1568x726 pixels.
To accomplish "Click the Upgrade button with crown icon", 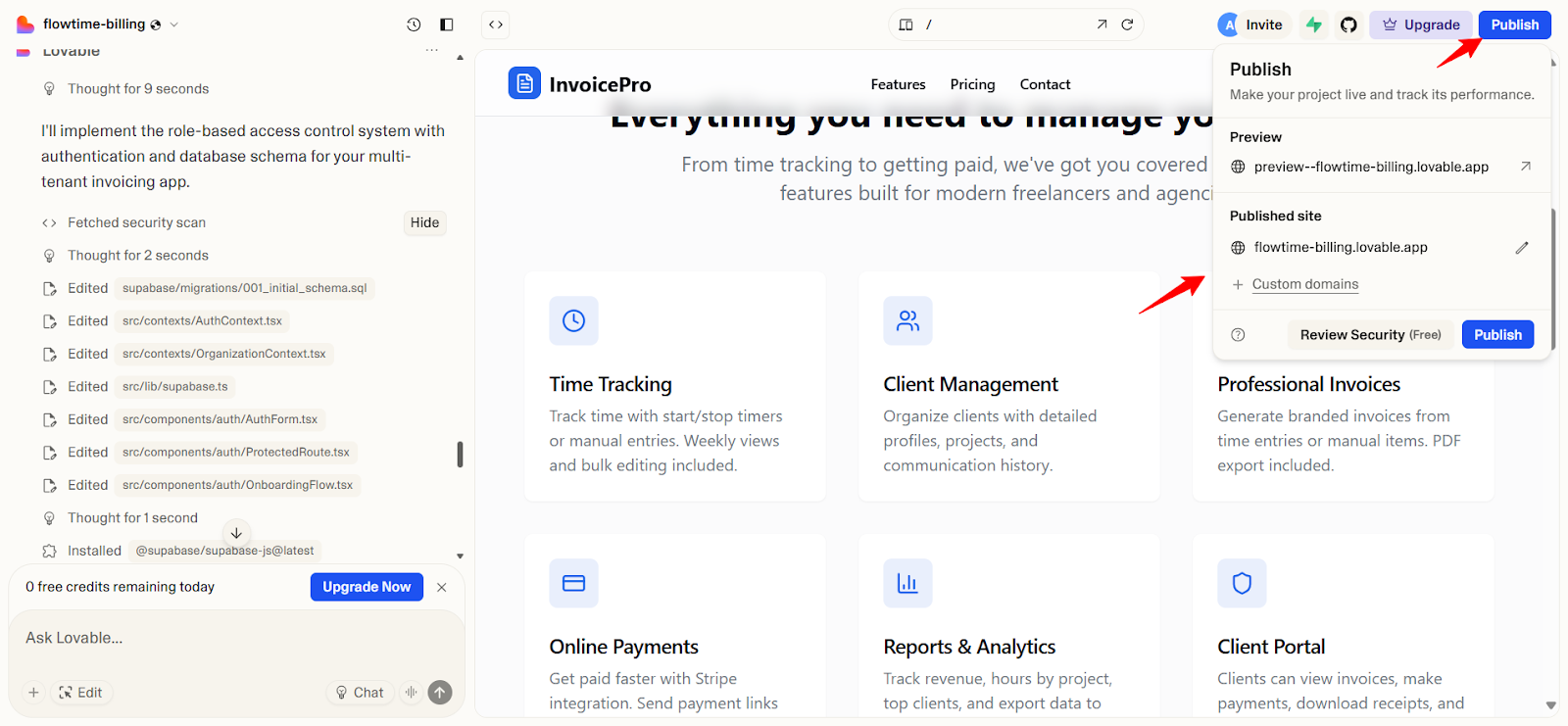I will (1421, 24).
